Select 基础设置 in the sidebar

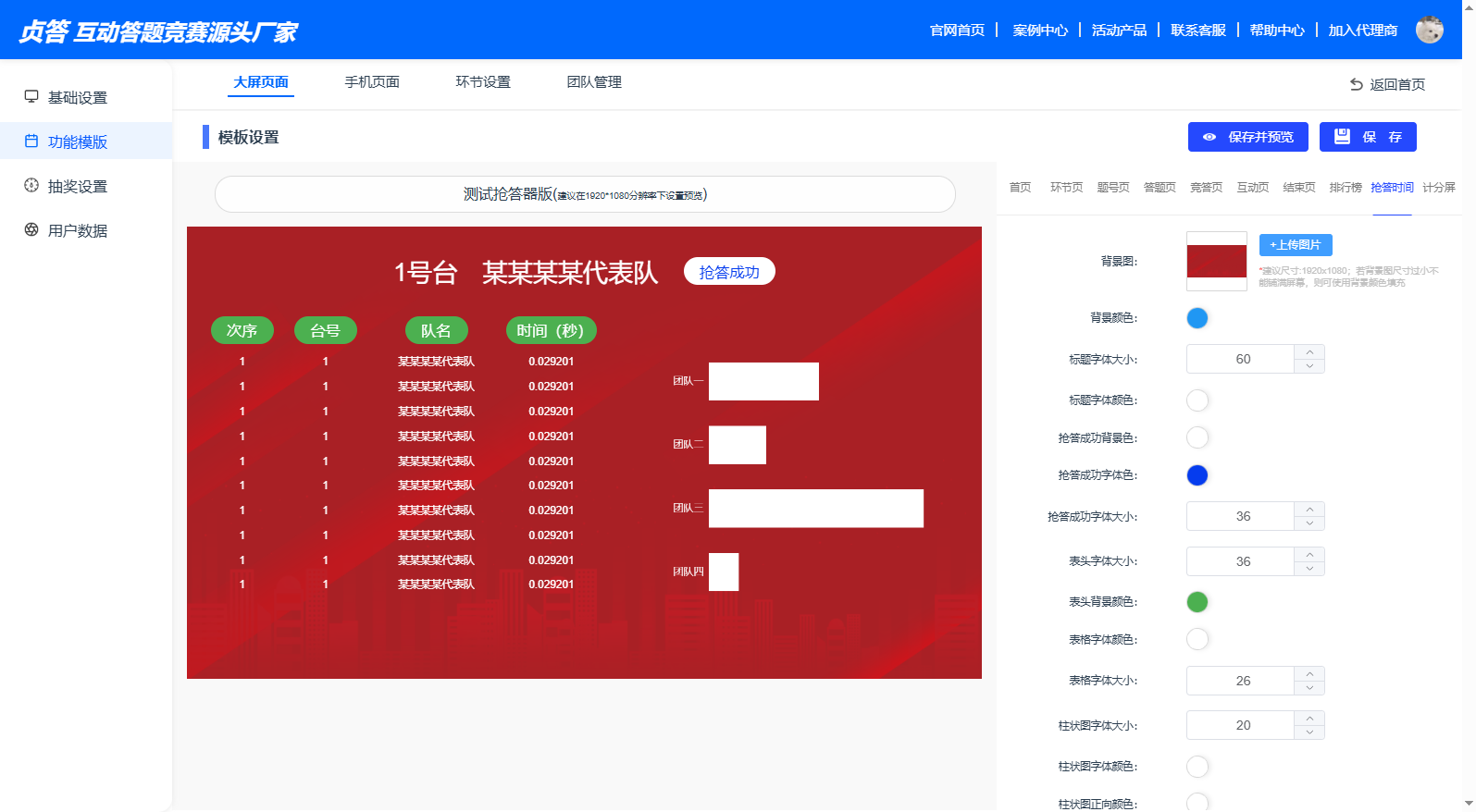point(86,97)
